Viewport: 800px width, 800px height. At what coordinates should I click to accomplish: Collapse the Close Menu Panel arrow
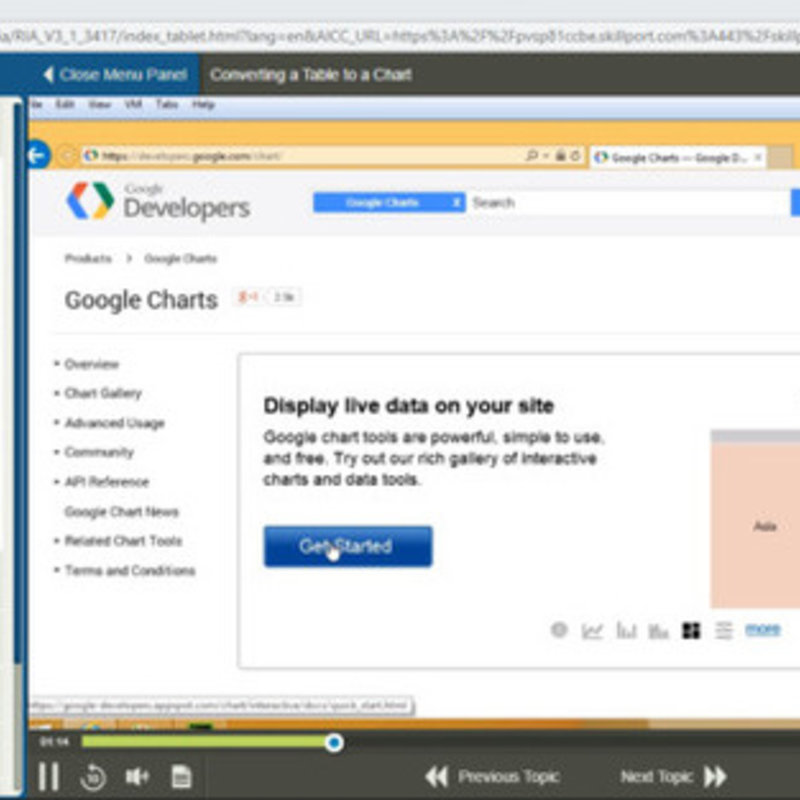[x=48, y=74]
